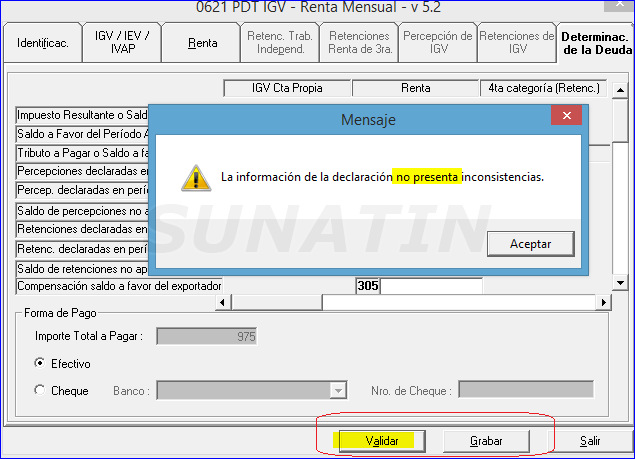Click the Retenciones declaradas en row label
Screen dimensions: 635x459
tap(82, 229)
